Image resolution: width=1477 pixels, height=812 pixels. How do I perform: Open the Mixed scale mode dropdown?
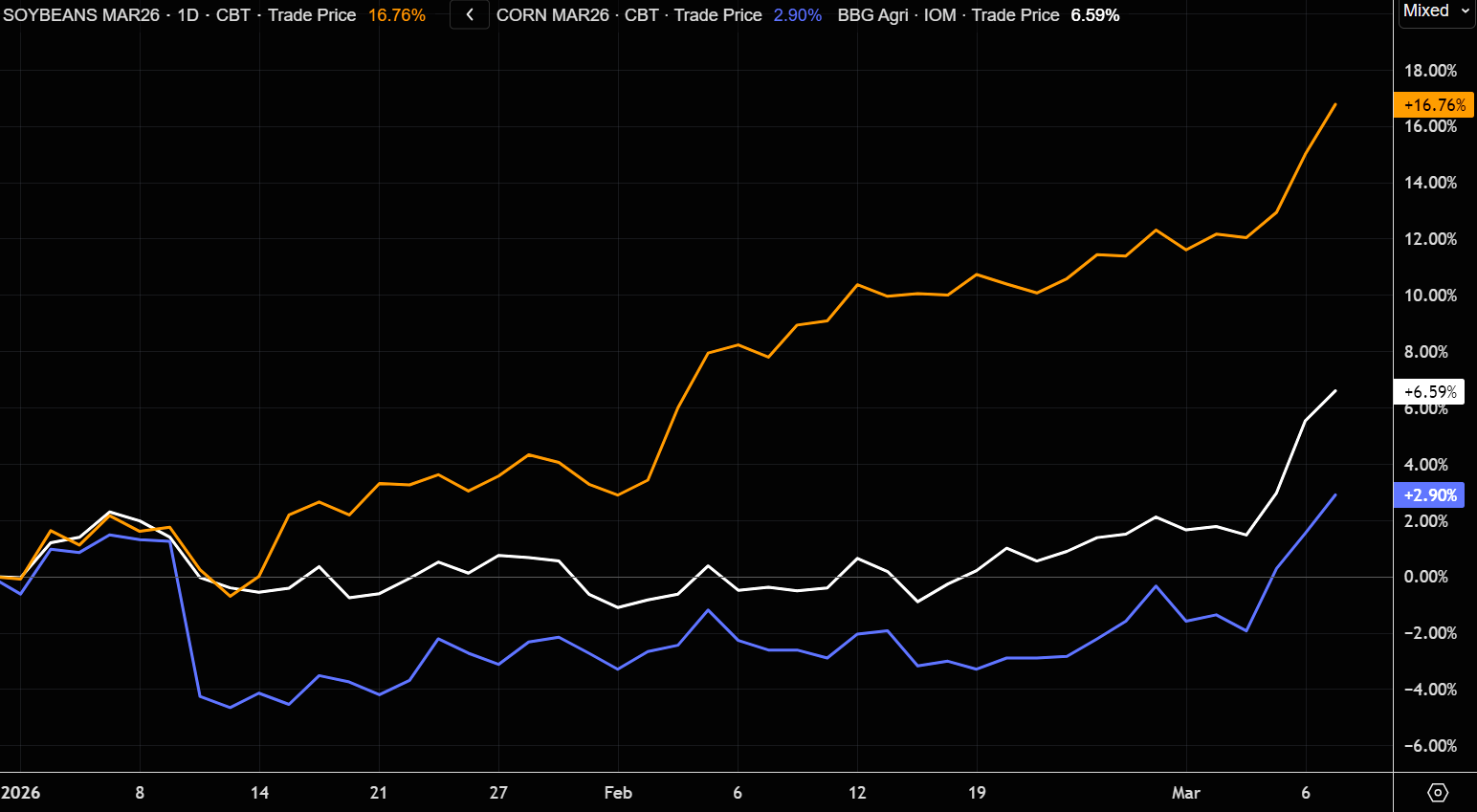pyautogui.click(x=1436, y=11)
